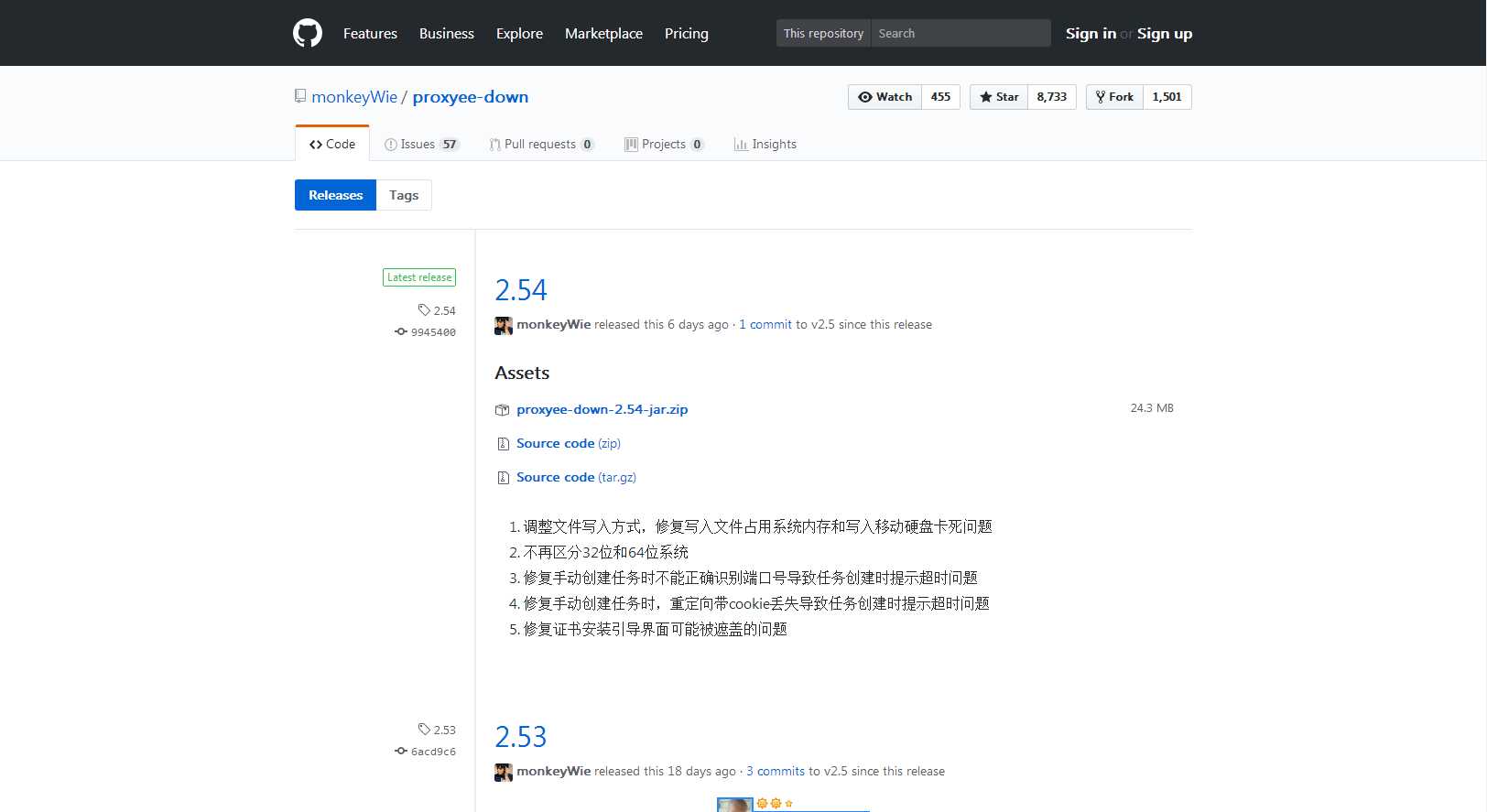Image resolution: width=1487 pixels, height=812 pixels.
Task: Switch to the Pull requests tab
Action: [541, 144]
